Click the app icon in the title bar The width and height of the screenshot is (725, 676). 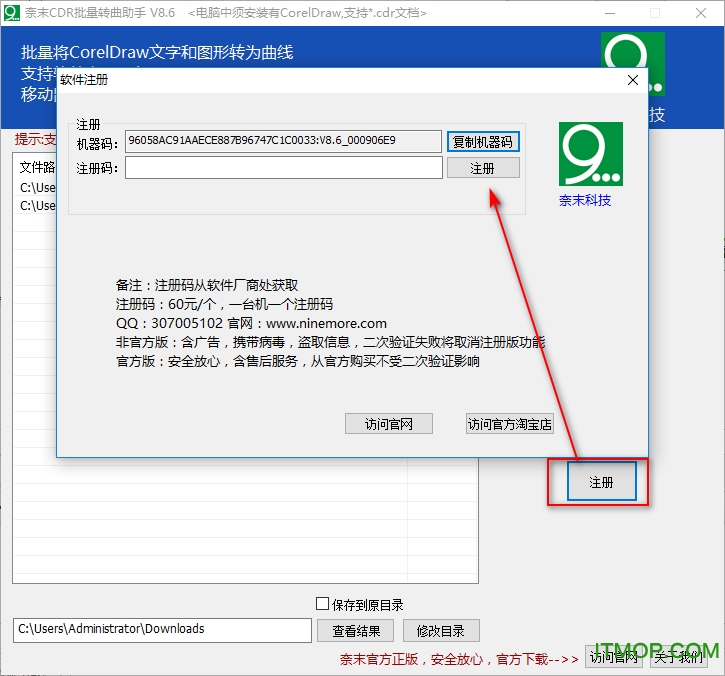click(12, 13)
